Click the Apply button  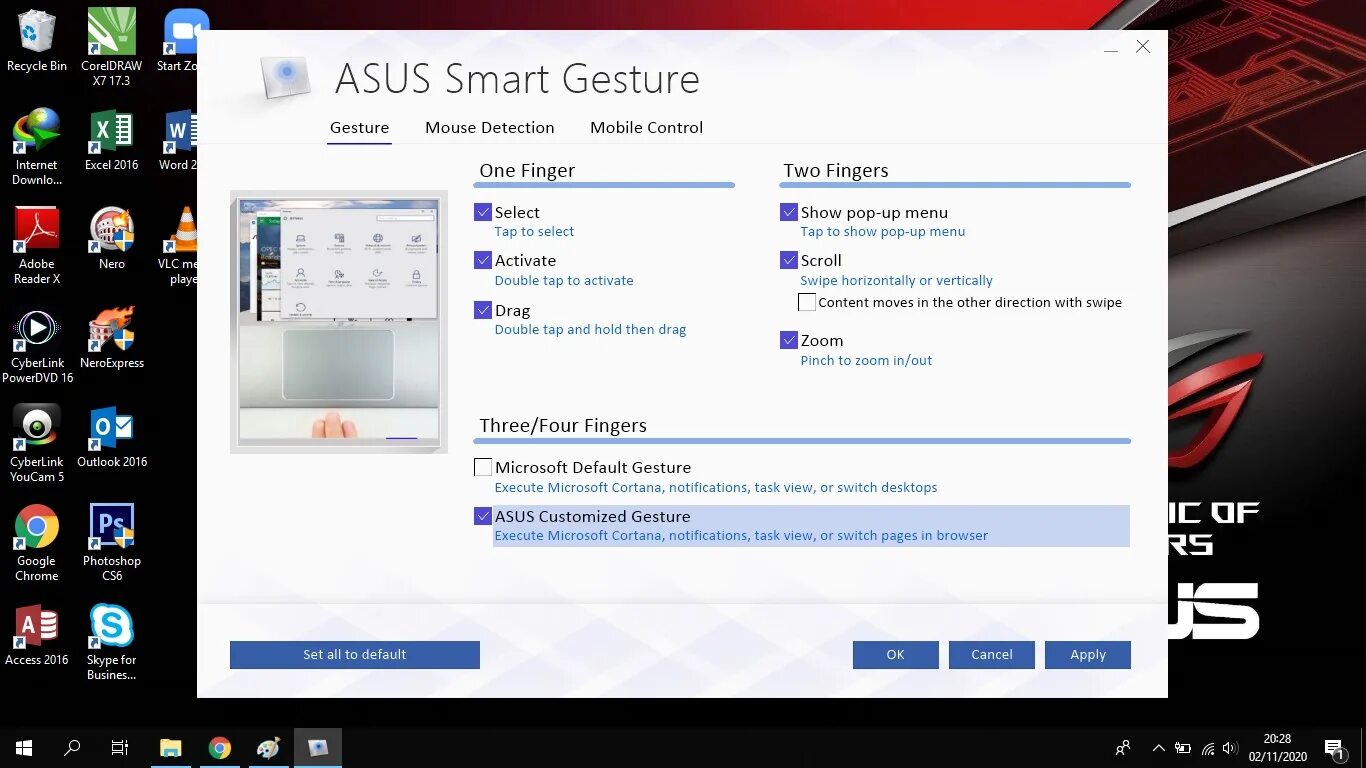(1088, 655)
